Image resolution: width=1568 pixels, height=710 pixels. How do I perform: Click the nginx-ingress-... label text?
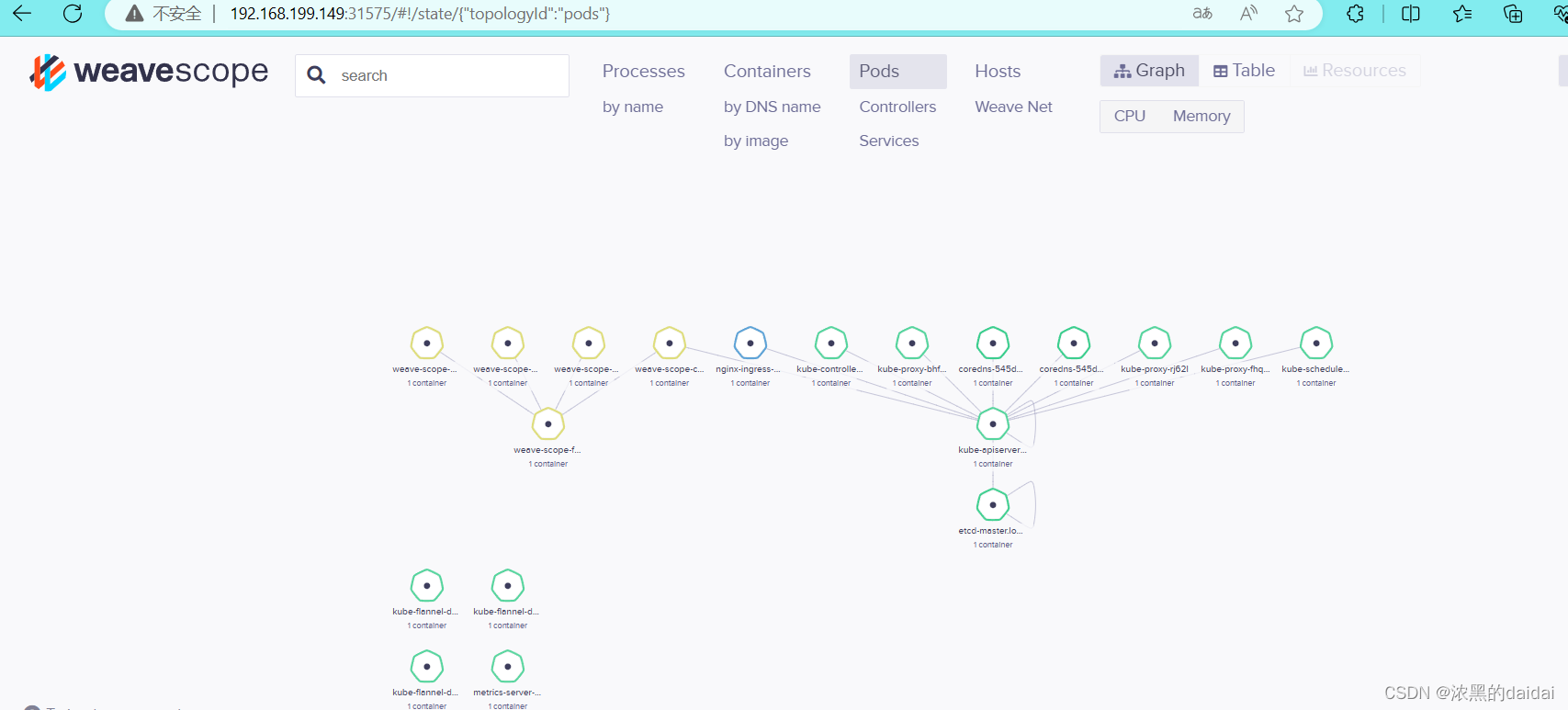(x=749, y=369)
